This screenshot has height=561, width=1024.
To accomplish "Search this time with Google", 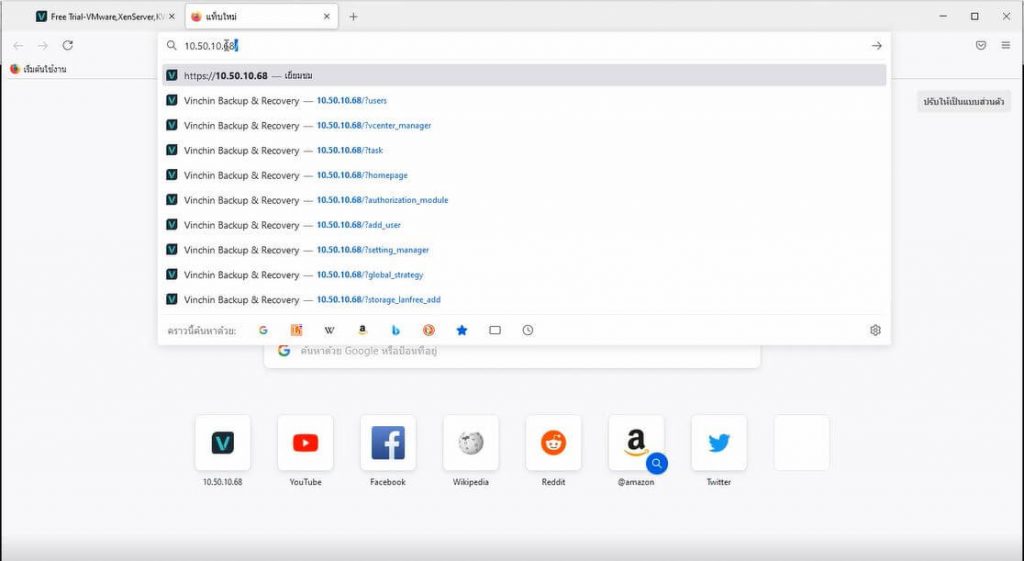I will point(263,330).
